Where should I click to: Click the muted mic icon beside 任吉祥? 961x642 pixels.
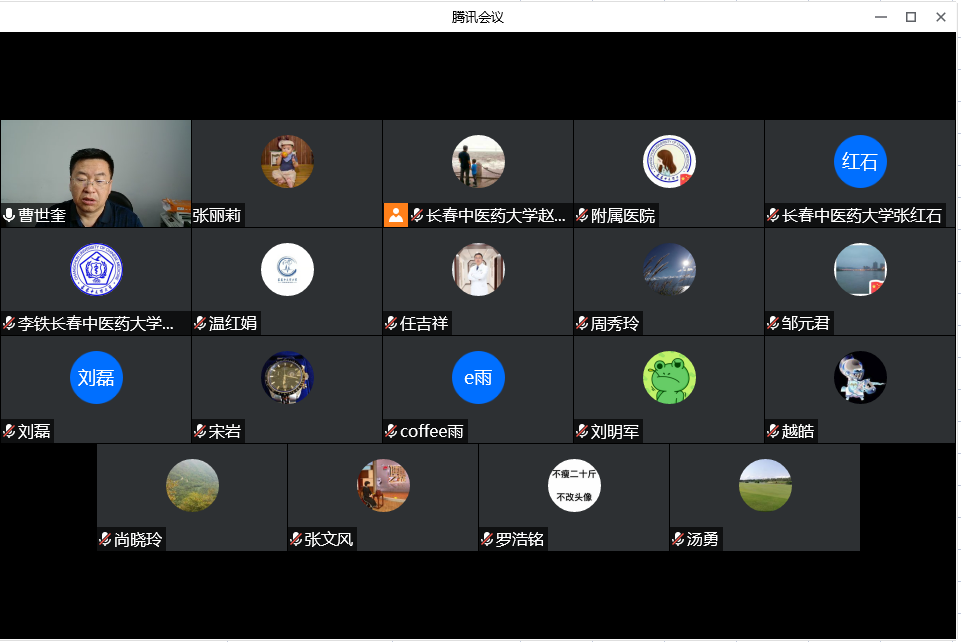[391, 323]
